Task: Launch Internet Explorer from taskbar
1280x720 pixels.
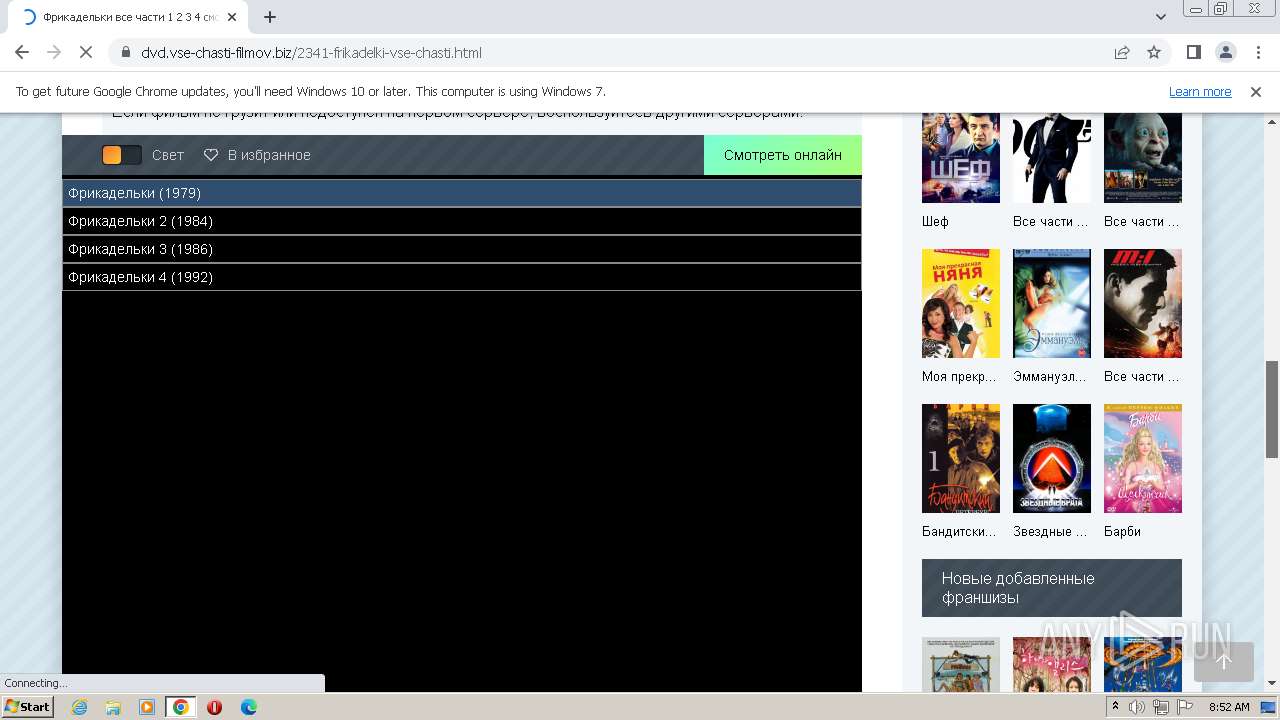Action: pyautogui.click(x=79, y=707)
